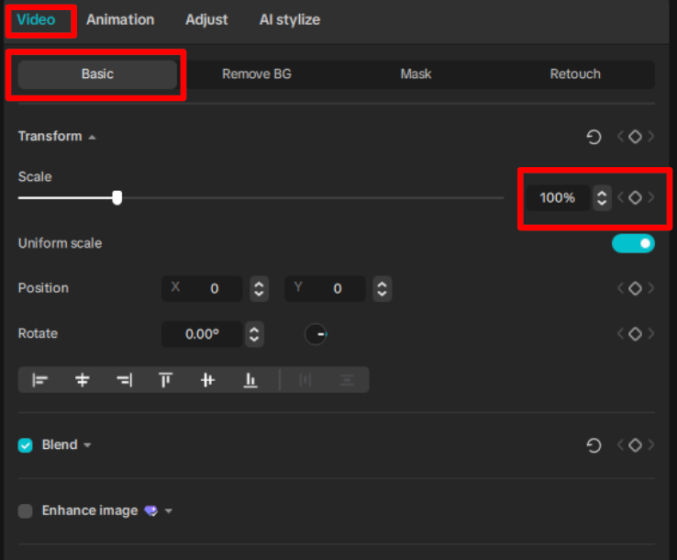Select the Retouch sub-tab

click(575, 74)
